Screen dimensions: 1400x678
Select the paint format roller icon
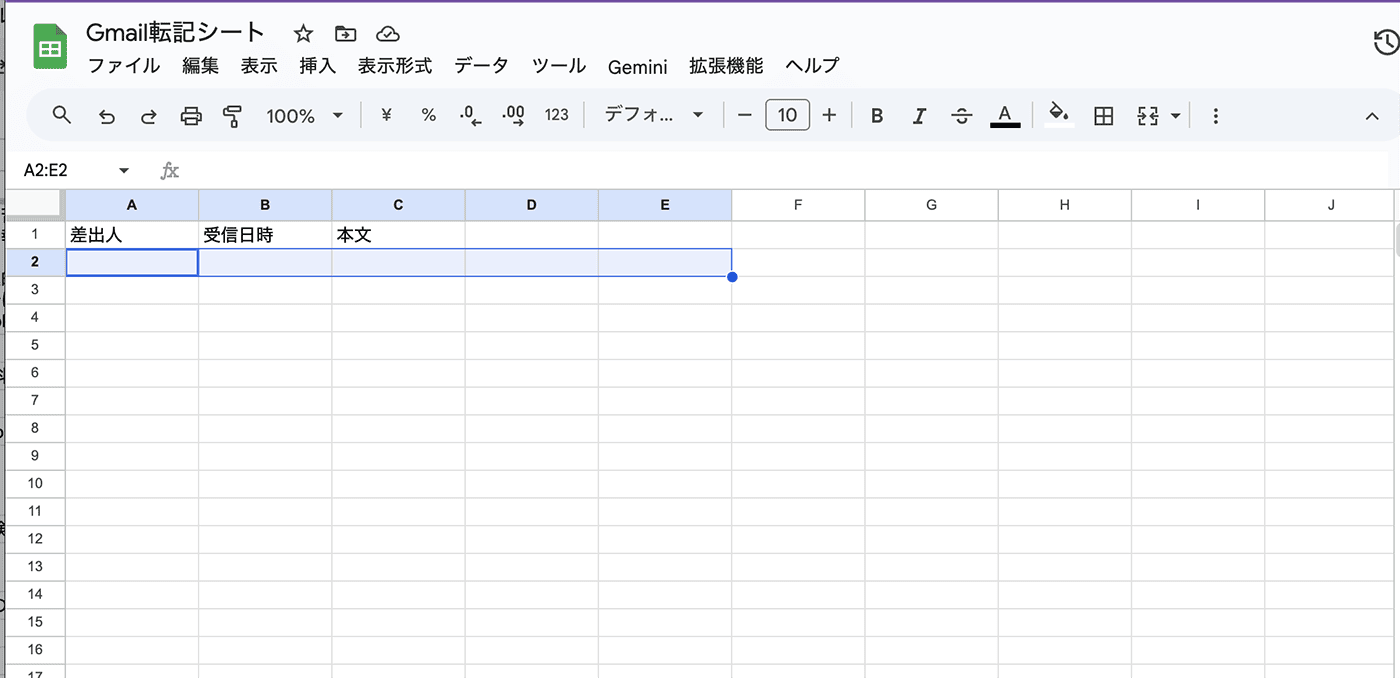tap(233, 116)
